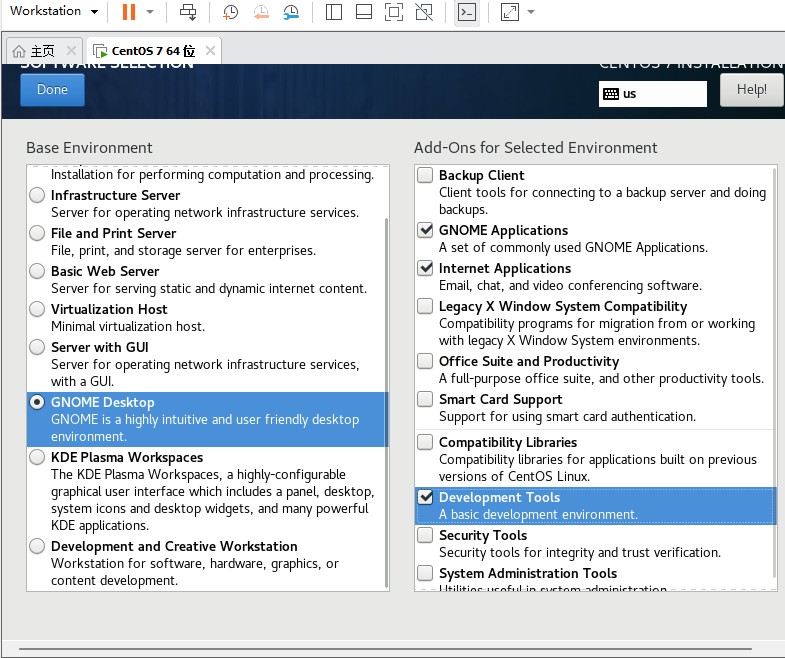Select the GNOME Desktop radio button

[x=37, y=402]
